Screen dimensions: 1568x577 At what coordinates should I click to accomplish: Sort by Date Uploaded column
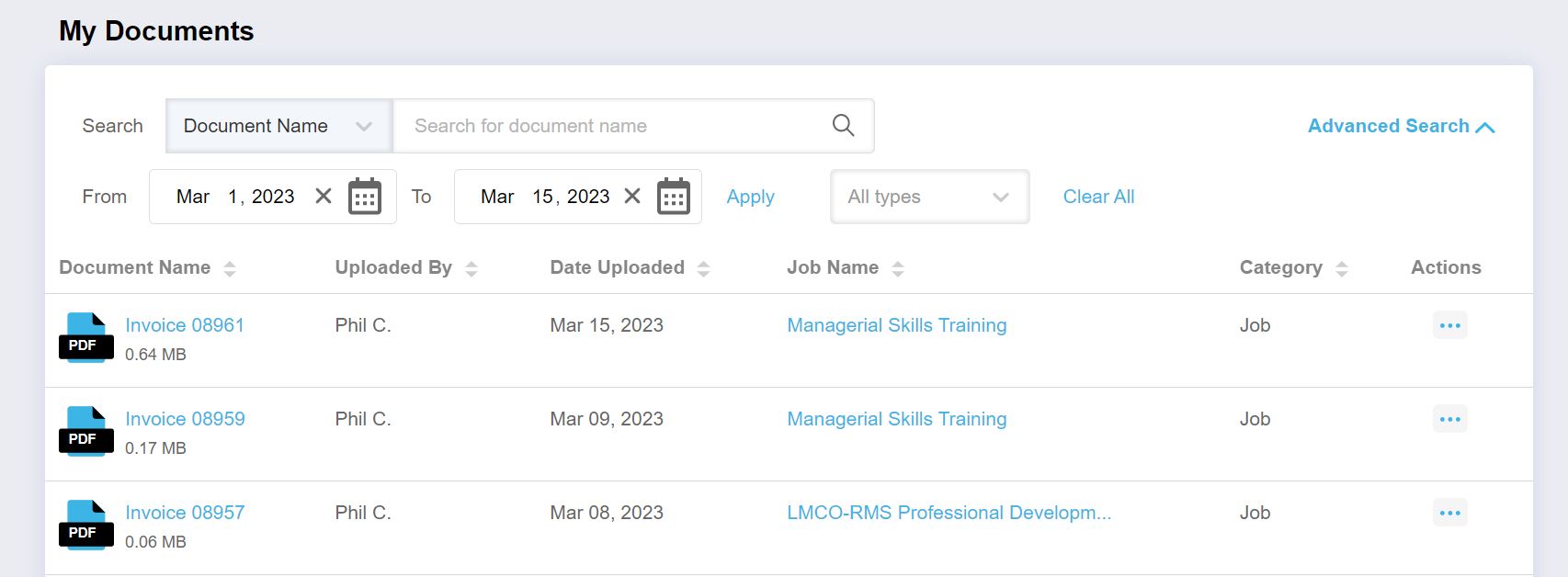(x=704, y=268)
